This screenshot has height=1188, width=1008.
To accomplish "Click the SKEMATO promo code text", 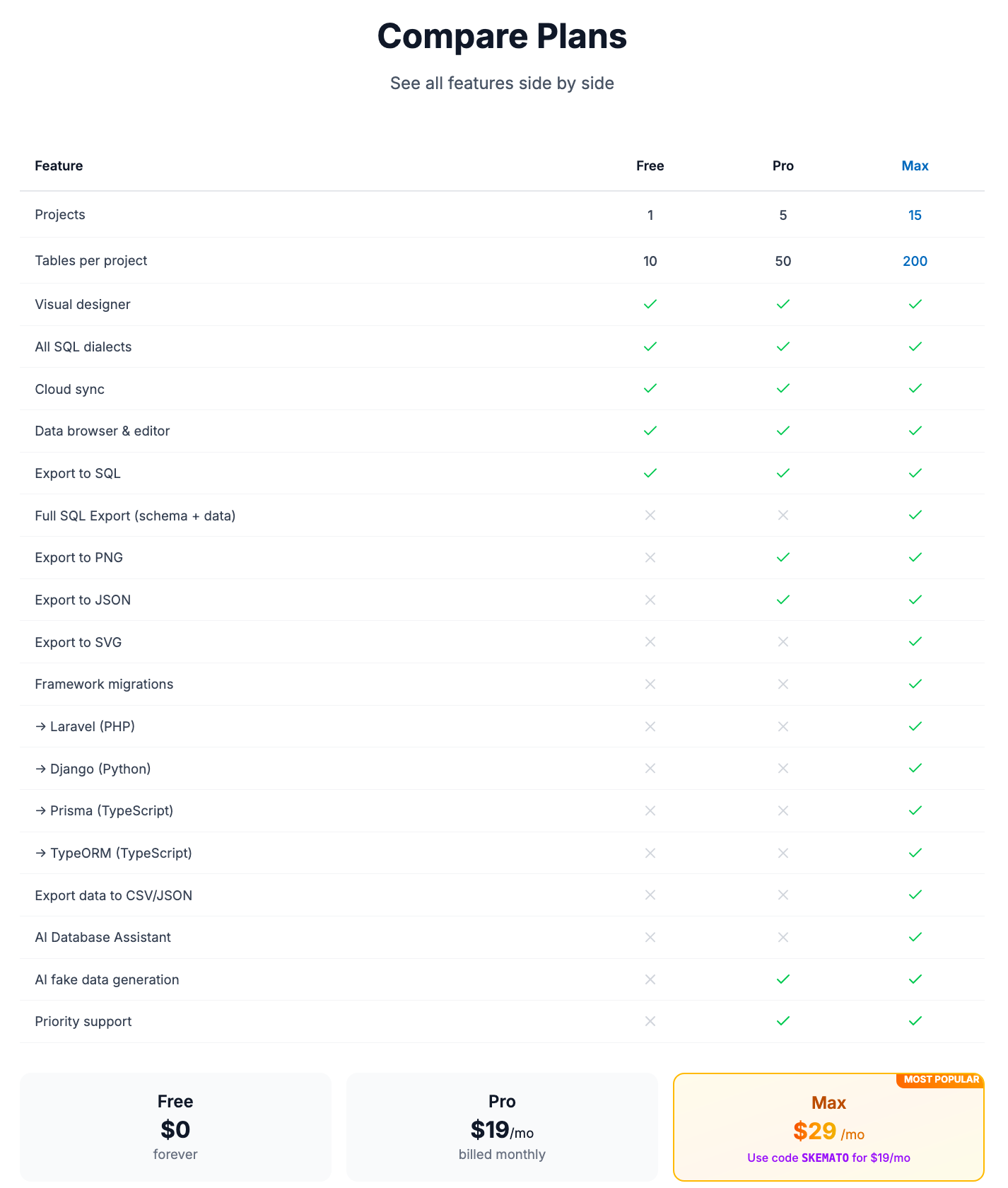I will pyautogui.click(x=825, y=1158).
